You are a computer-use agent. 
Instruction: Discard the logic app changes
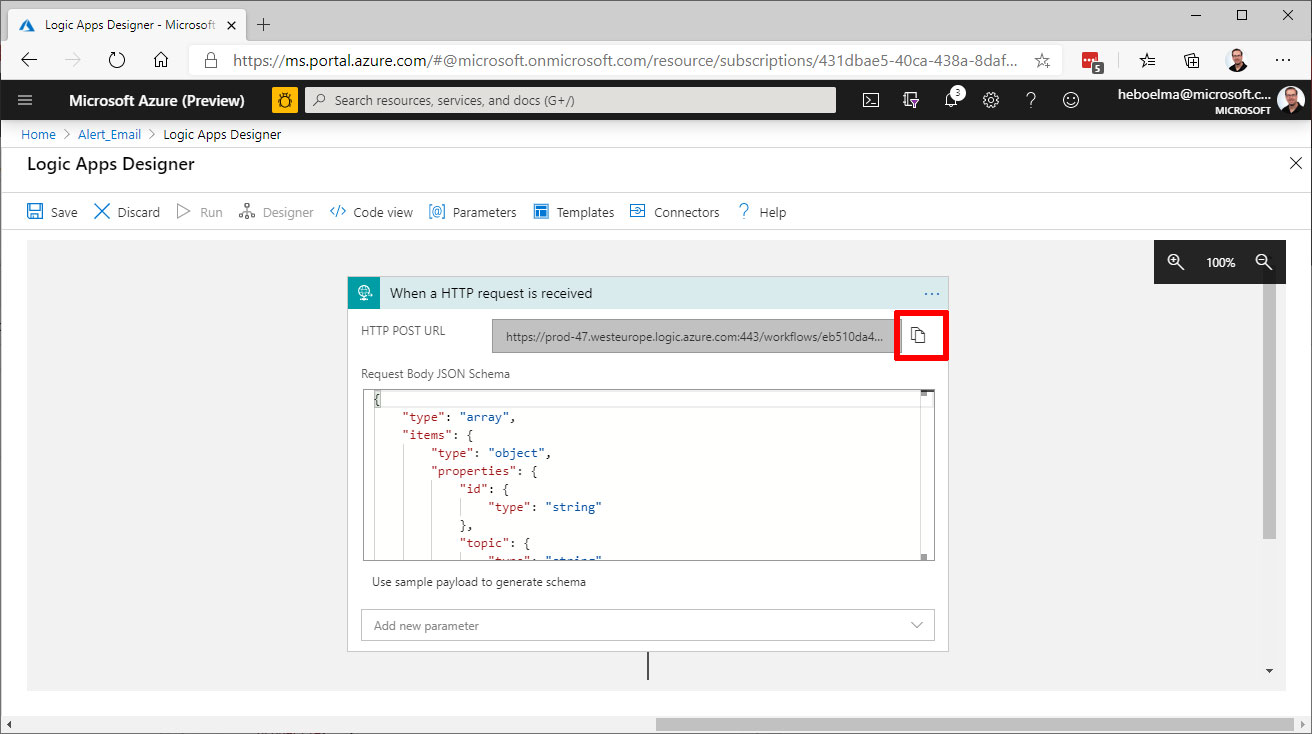[127, 212]
